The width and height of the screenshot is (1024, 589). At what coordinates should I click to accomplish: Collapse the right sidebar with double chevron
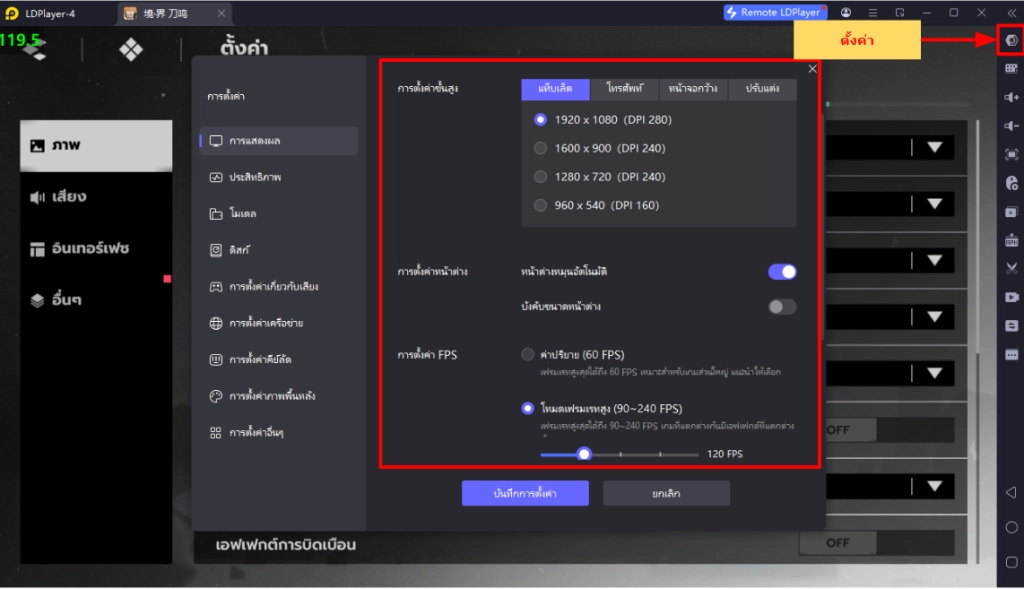tap(1010, 13)
